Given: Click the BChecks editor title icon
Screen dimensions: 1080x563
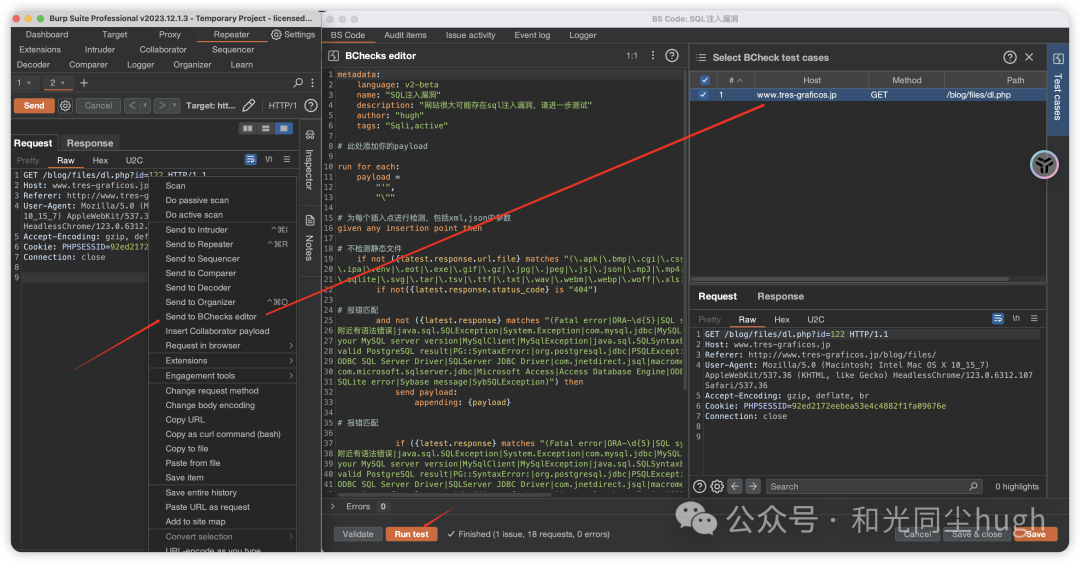Looking at the screenshot, I should point(333,56).
